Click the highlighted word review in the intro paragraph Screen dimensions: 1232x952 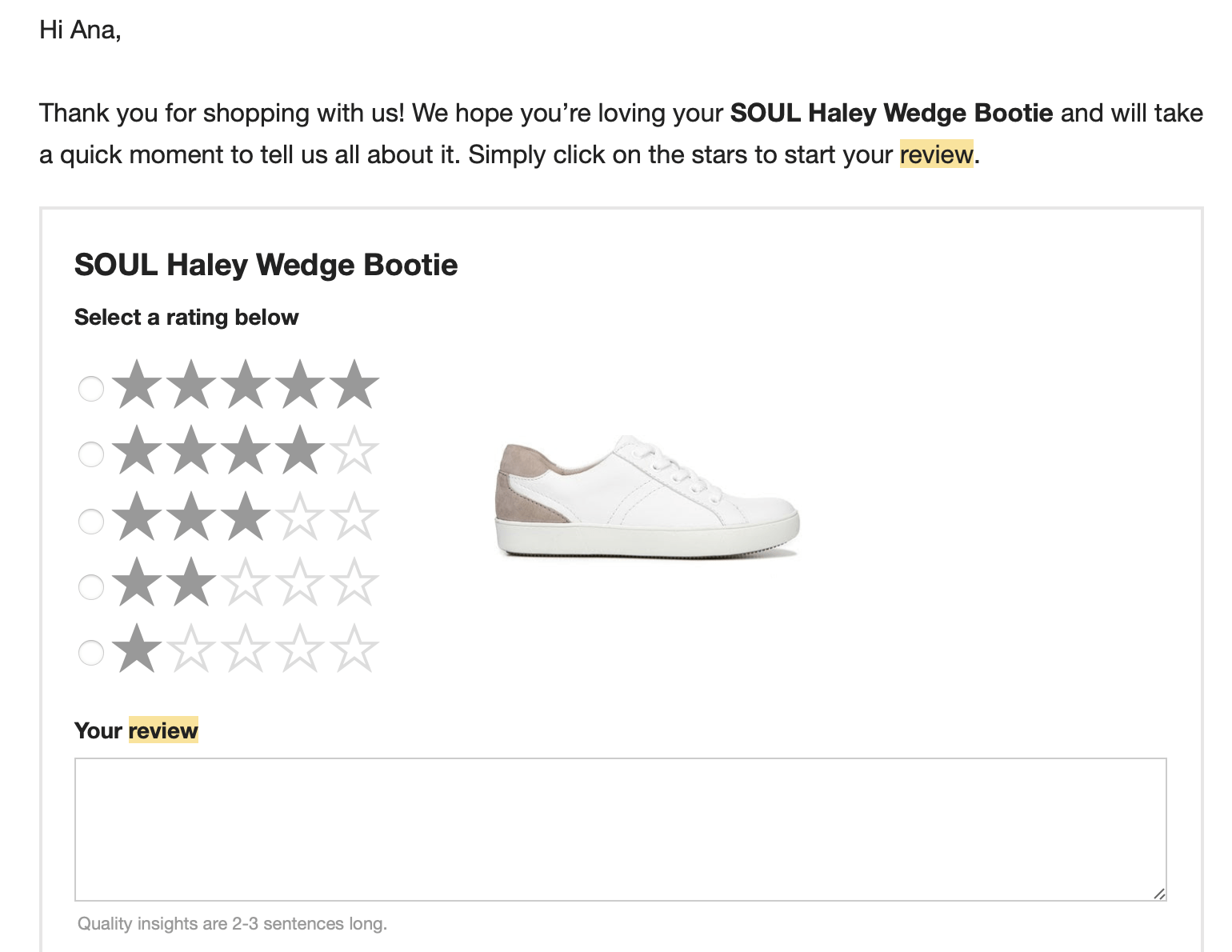(935, 154)
